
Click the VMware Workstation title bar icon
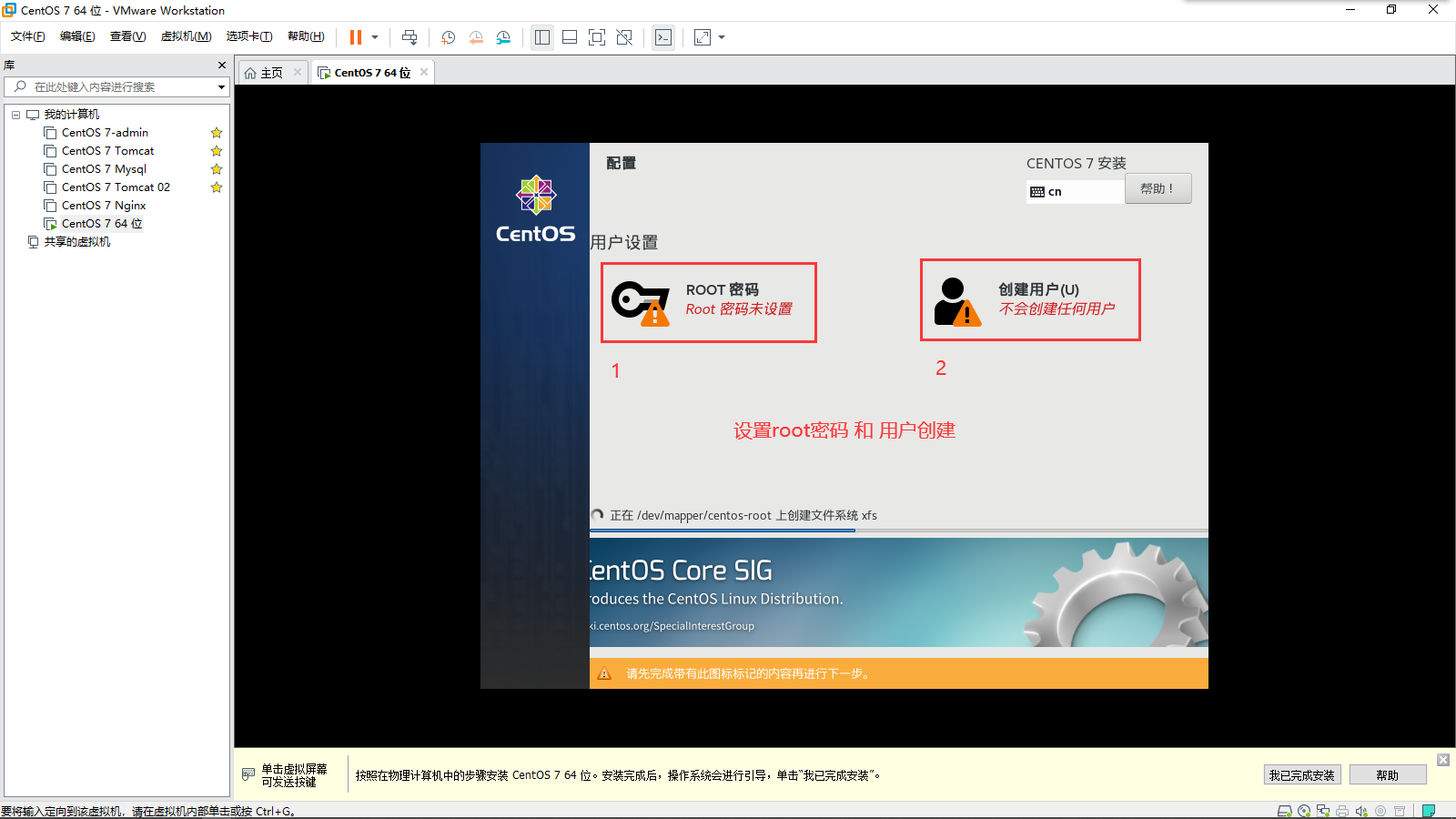(9, 10)
